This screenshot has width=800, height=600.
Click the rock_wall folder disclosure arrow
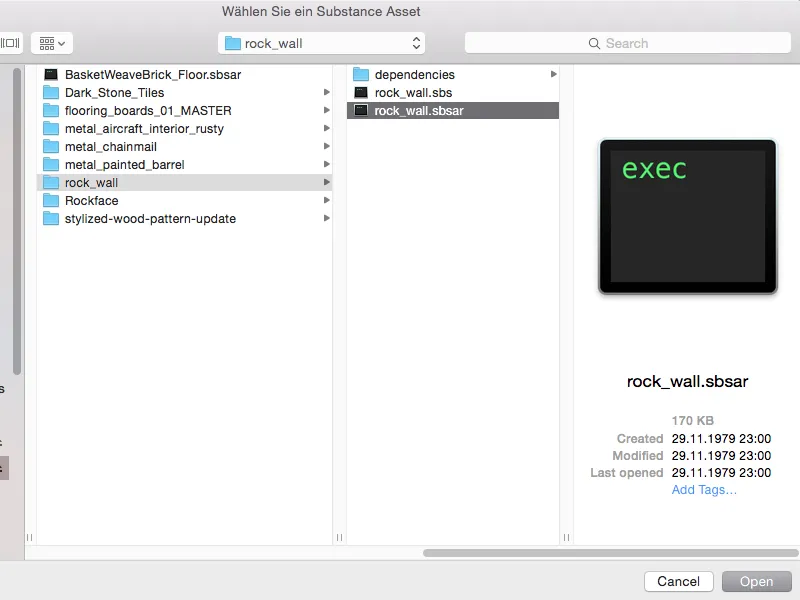click(x=327, y=182)
